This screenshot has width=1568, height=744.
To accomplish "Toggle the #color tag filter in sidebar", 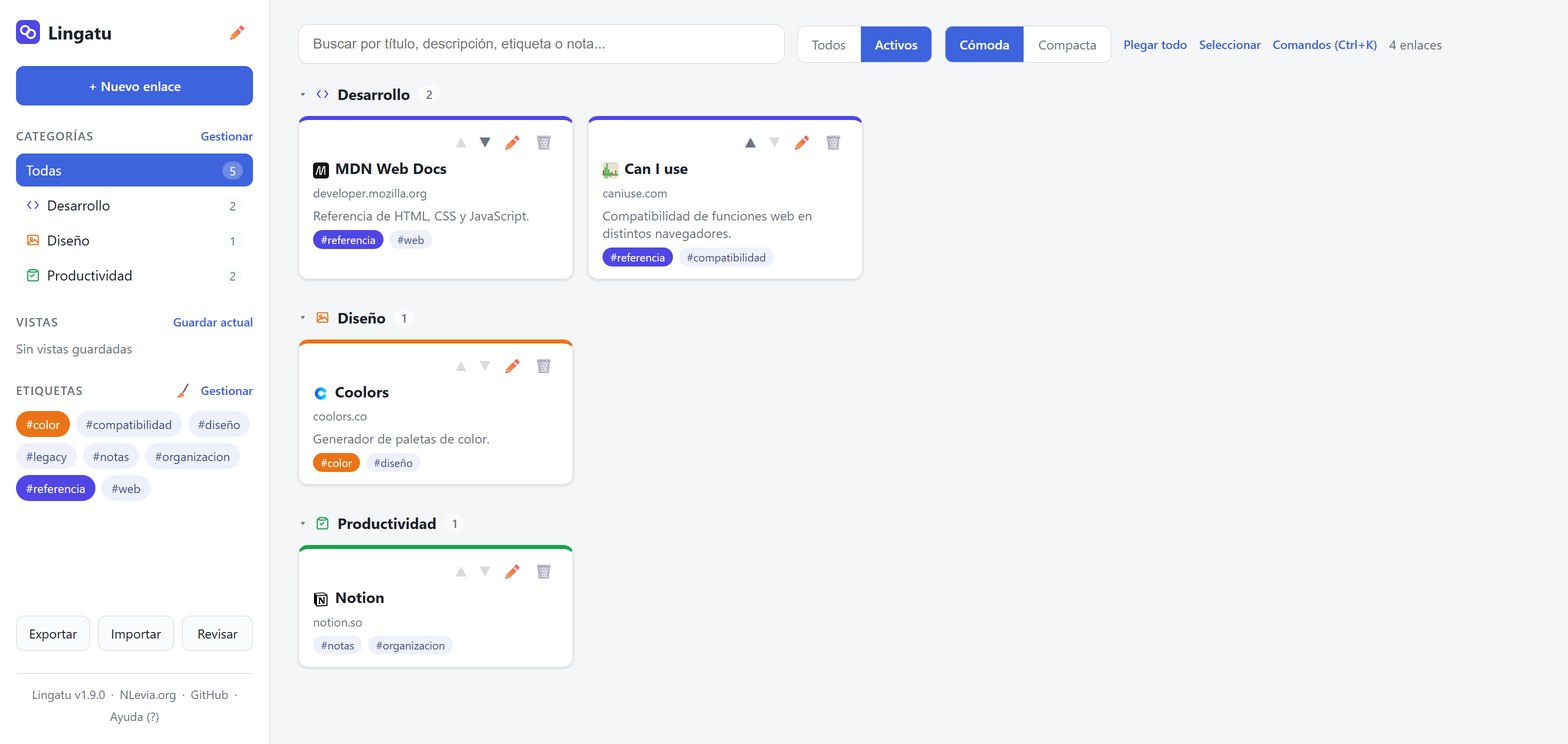I will pyautogui.click(x=43, y=425).
